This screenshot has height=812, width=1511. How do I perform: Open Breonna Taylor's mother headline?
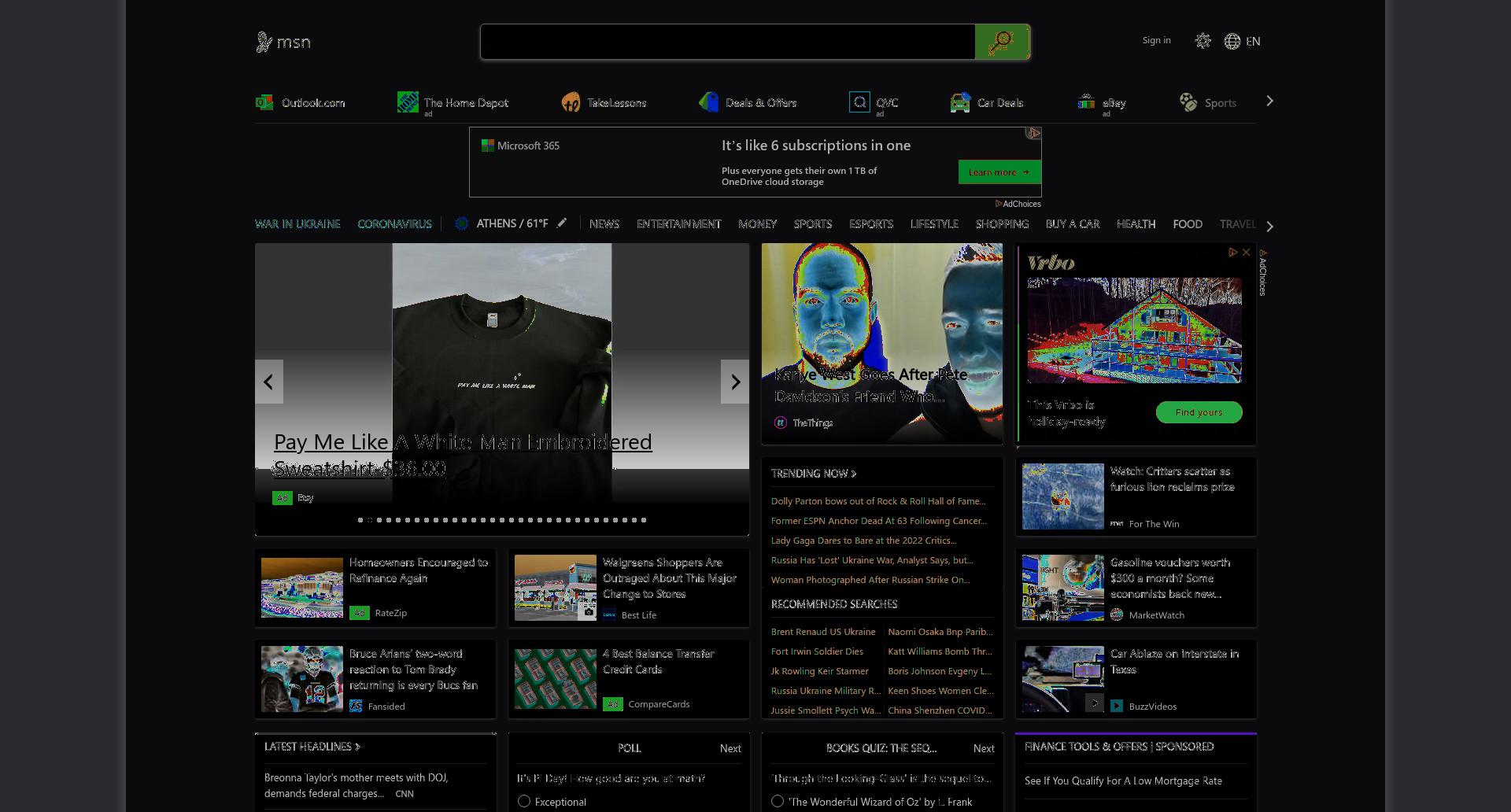[x=356, y=785]
